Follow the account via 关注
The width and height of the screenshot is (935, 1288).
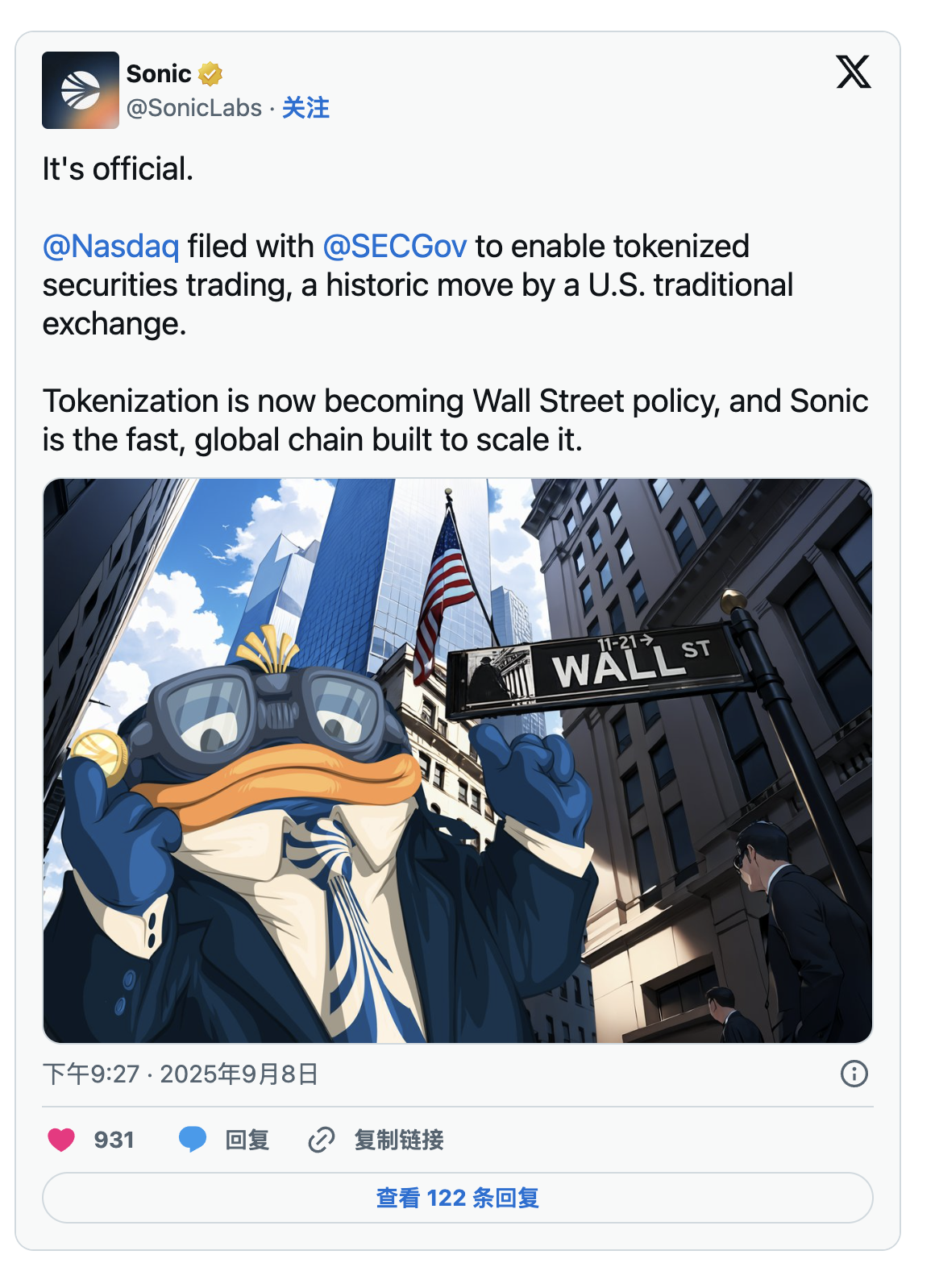(305, 108)
